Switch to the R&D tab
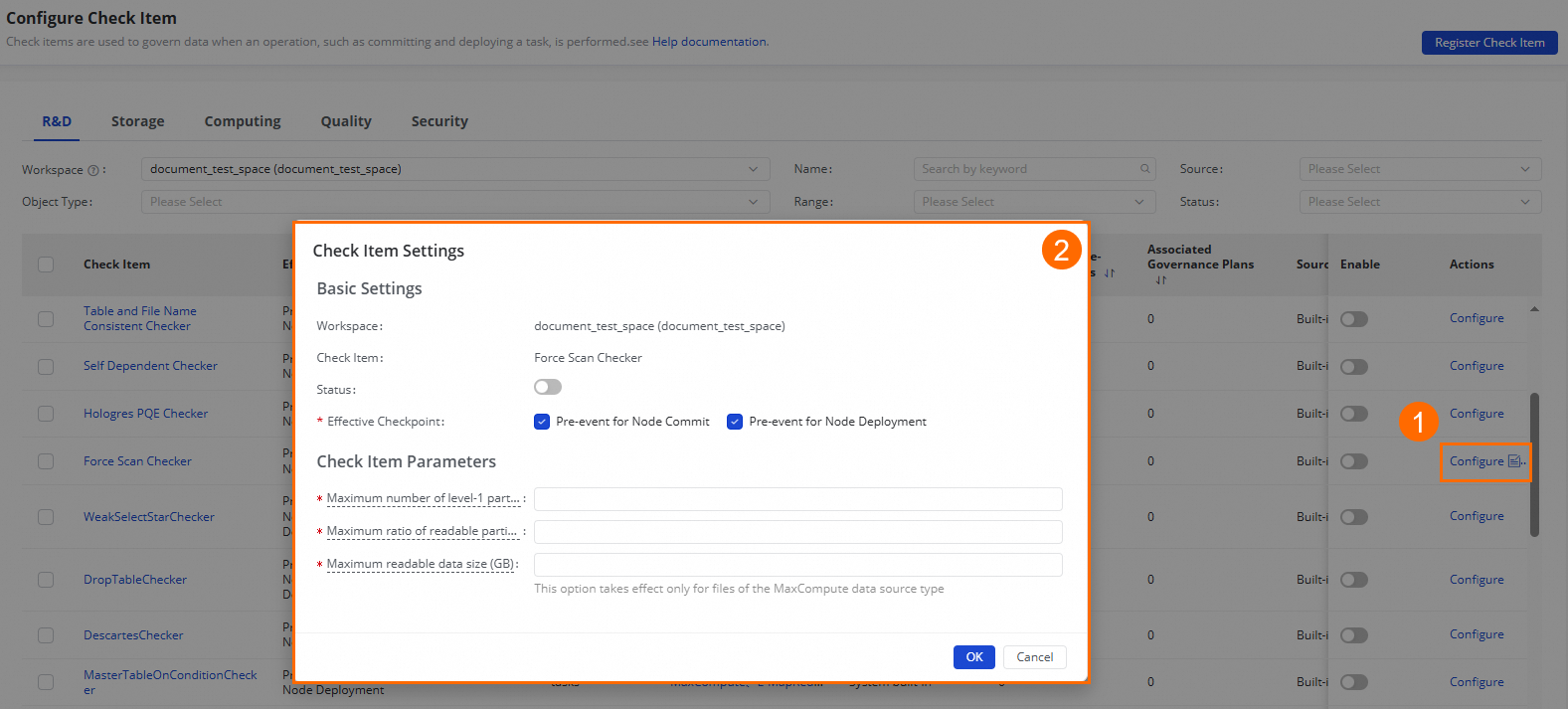Screen dimensions: 1568x709 pos(57,121)
